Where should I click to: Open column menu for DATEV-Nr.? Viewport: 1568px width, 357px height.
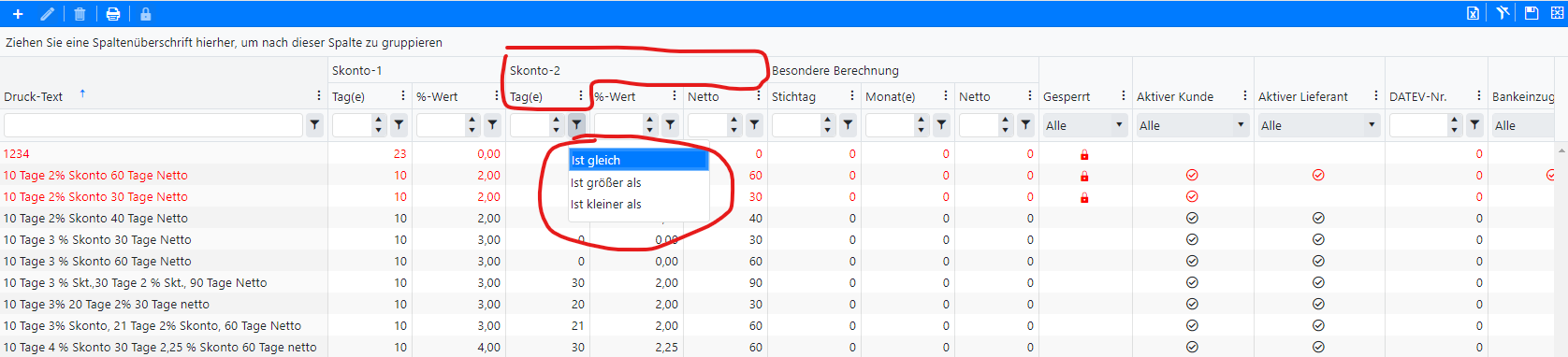pos(1479,96)
